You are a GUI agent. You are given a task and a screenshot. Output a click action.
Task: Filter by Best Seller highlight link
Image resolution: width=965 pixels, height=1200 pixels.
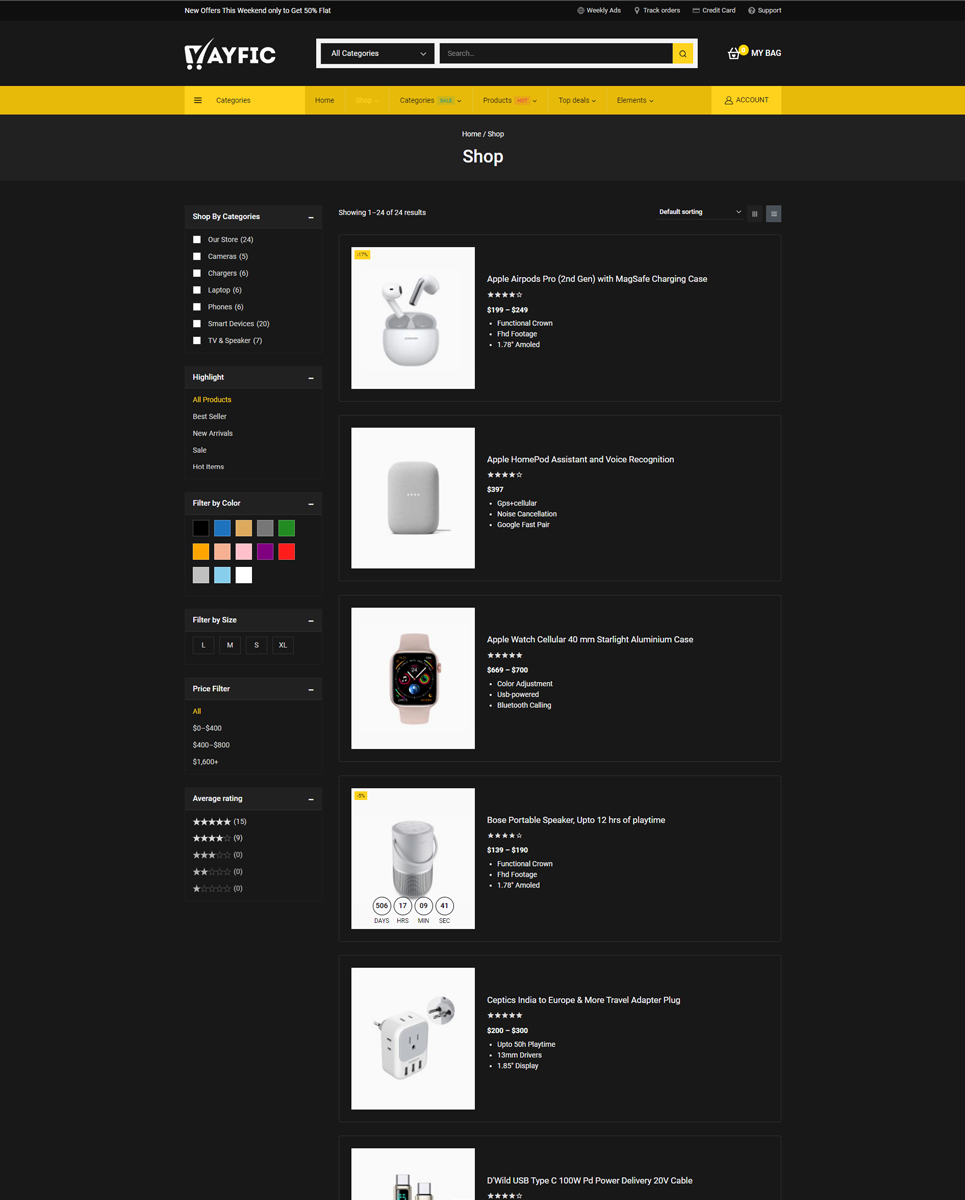point(210,417)
